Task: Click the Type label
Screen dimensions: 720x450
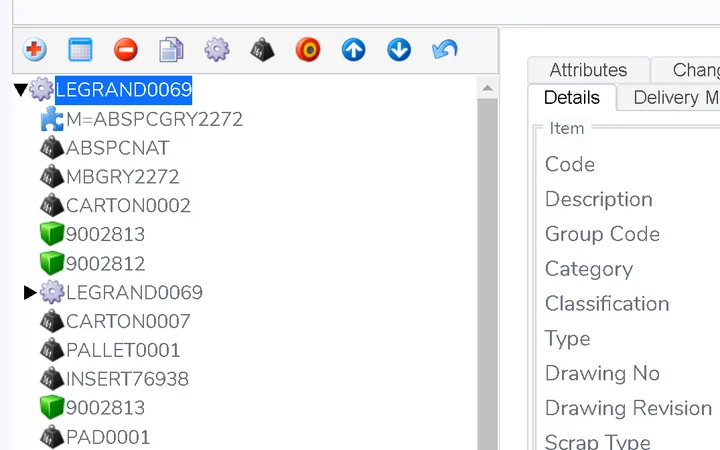Action: click(x=568, y=339)
